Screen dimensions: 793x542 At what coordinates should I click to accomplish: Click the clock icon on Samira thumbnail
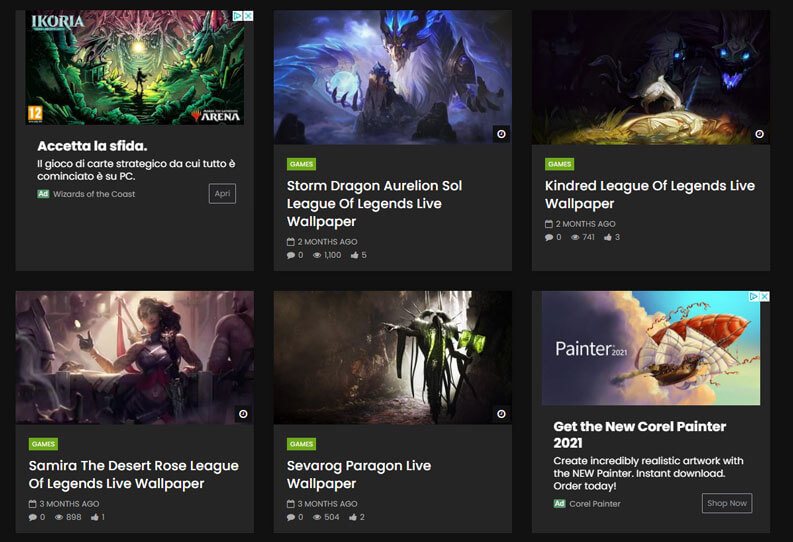click(243, 414)
